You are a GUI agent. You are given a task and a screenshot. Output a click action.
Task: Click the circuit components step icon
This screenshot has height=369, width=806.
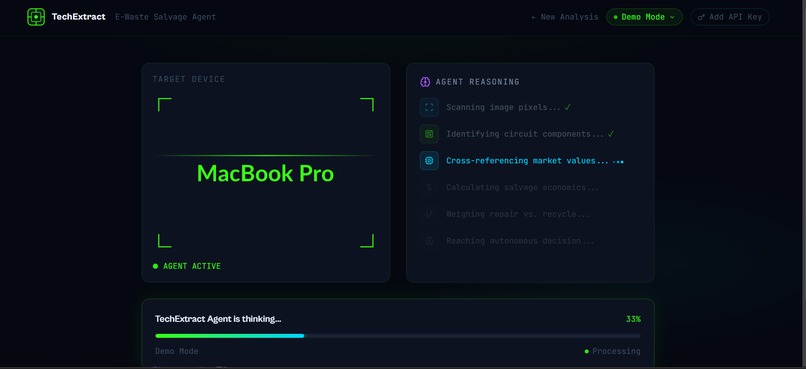coord(429,134)
